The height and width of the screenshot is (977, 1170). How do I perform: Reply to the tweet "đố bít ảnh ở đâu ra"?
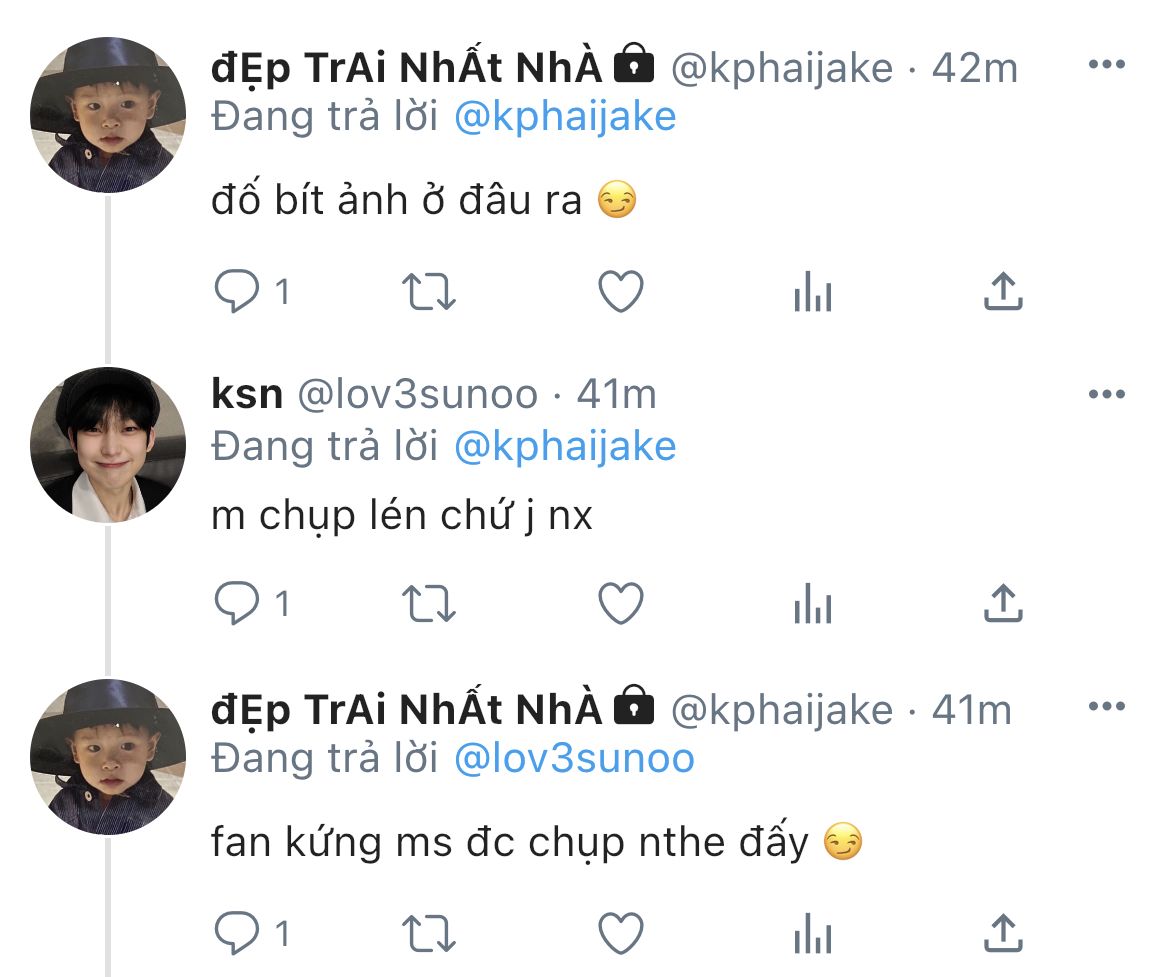(x=237, y=290)
